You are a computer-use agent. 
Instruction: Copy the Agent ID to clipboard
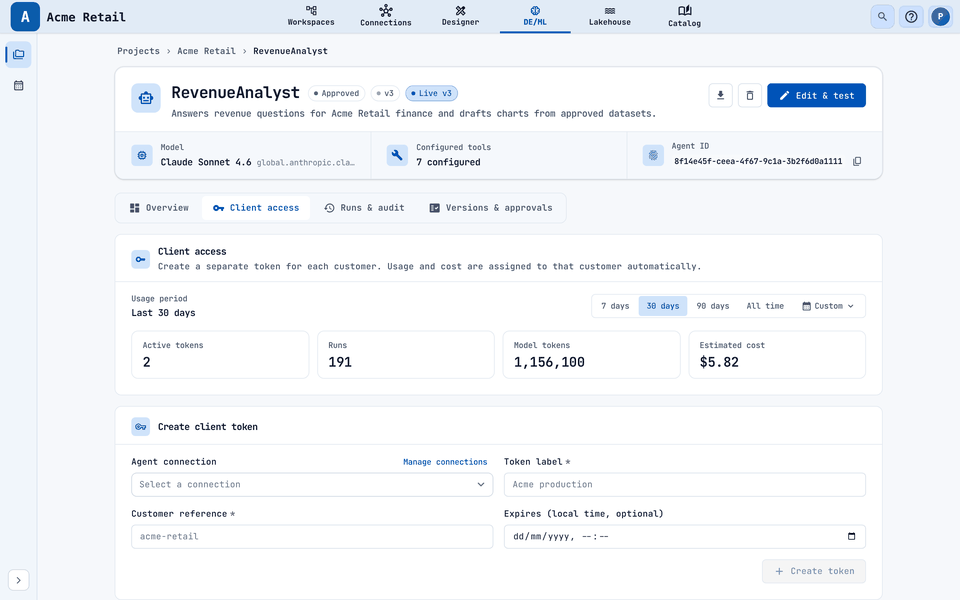click(857, 162)
